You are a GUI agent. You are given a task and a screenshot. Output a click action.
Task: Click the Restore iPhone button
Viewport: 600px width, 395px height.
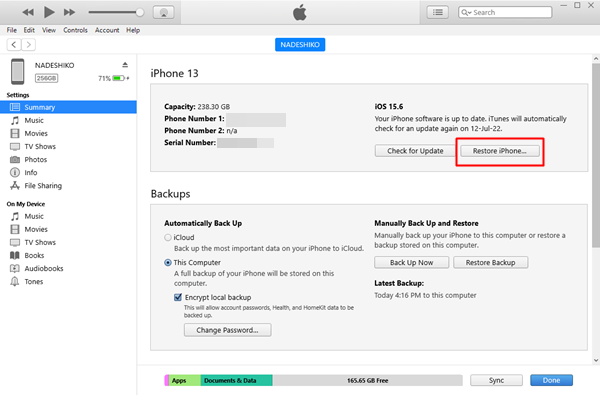[x=500, y=151]
